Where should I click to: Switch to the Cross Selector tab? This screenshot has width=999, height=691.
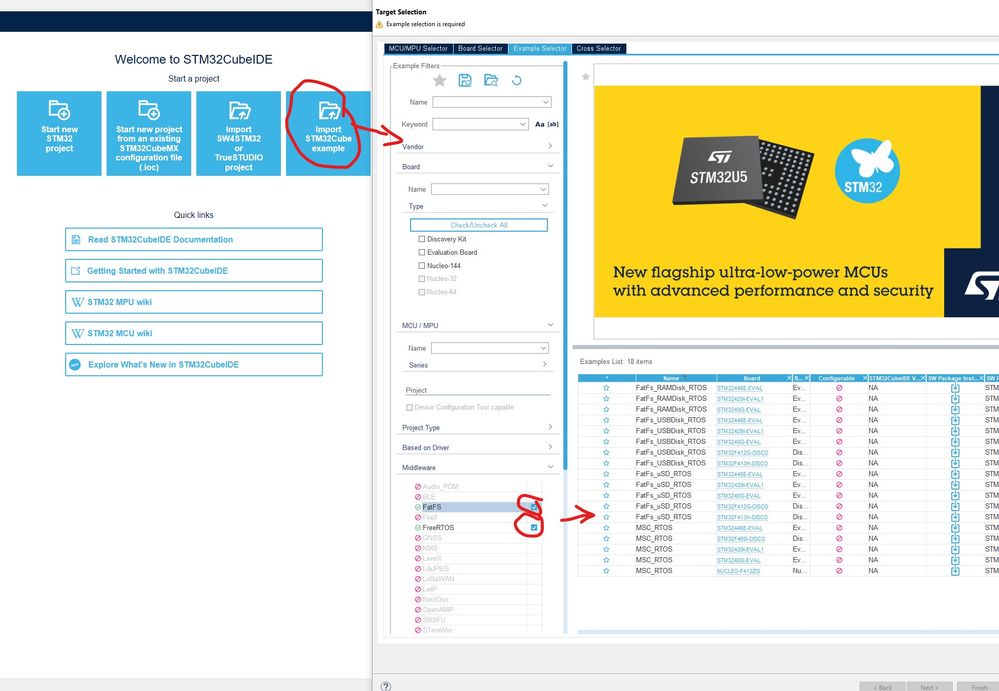[x=599, y=48]
